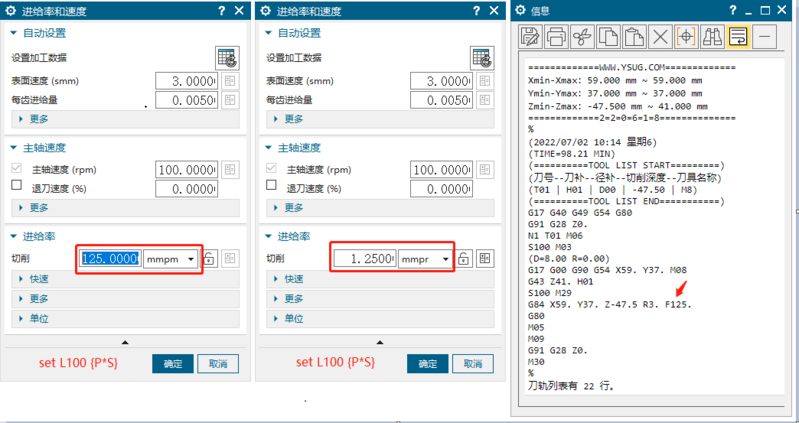Viewport: 799px width, 423px height.
Task: Expand 更多 under 每齿进给量 in mmpm dialog
Action: click(125, 119)
